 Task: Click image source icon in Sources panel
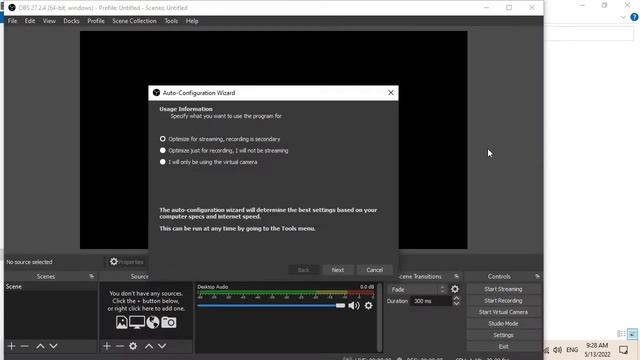click(121, 322)
